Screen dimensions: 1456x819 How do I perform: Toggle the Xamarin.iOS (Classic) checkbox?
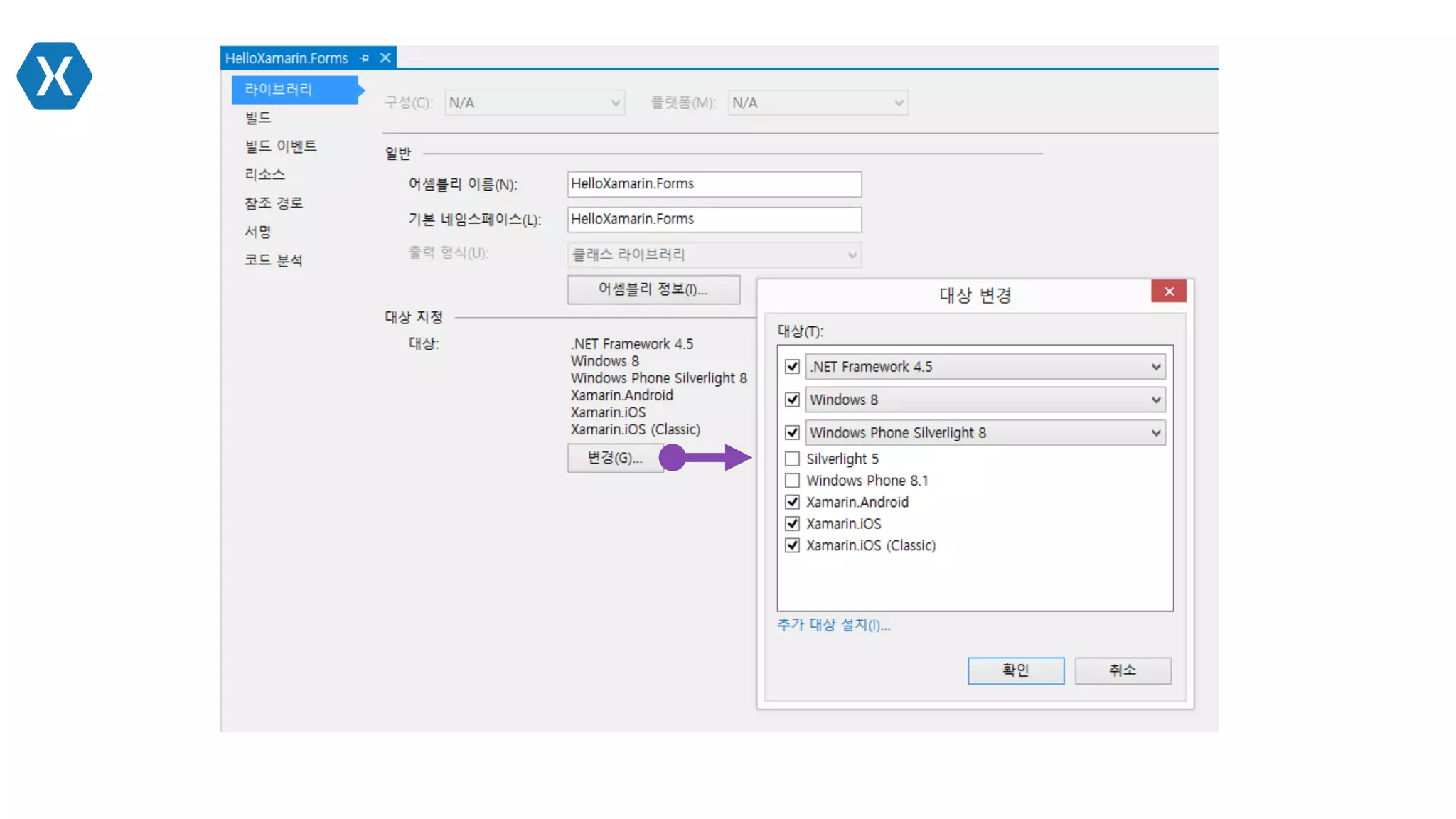[792, 545]
